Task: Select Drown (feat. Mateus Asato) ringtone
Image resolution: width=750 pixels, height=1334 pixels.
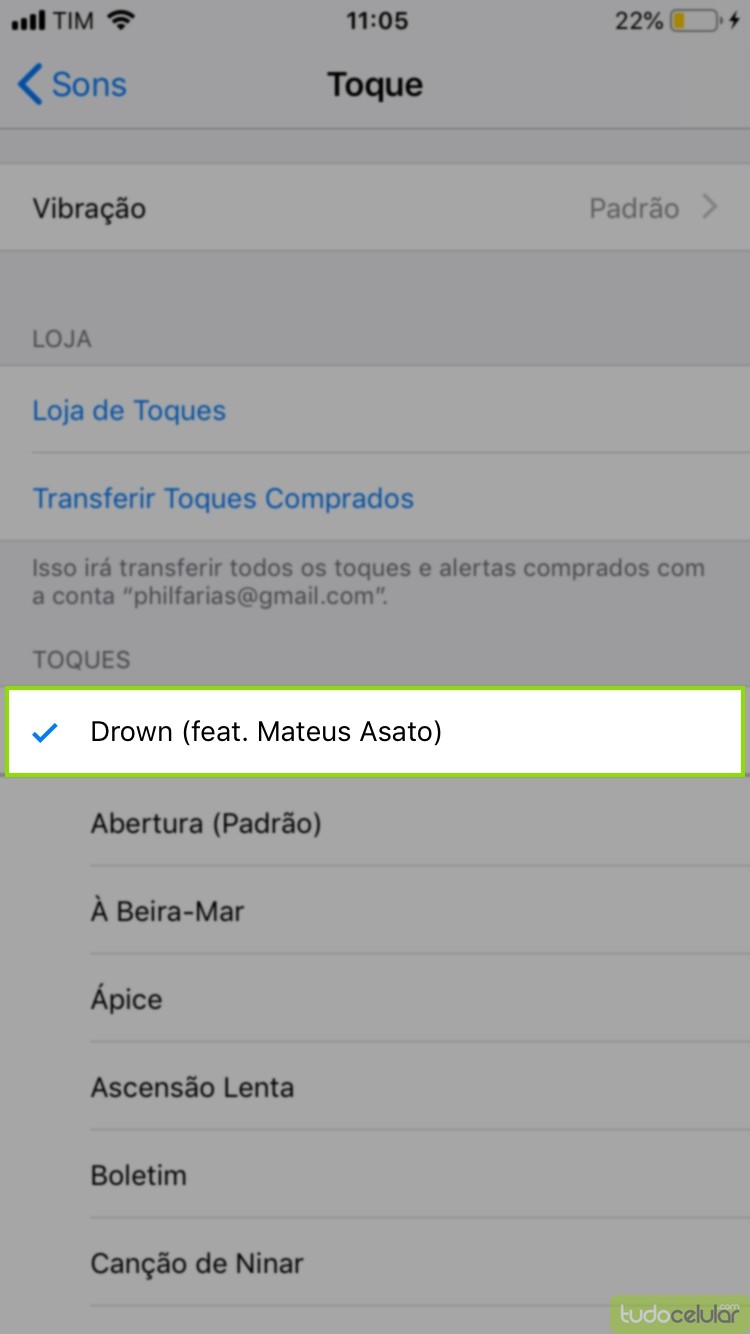Action: (266, 732)
